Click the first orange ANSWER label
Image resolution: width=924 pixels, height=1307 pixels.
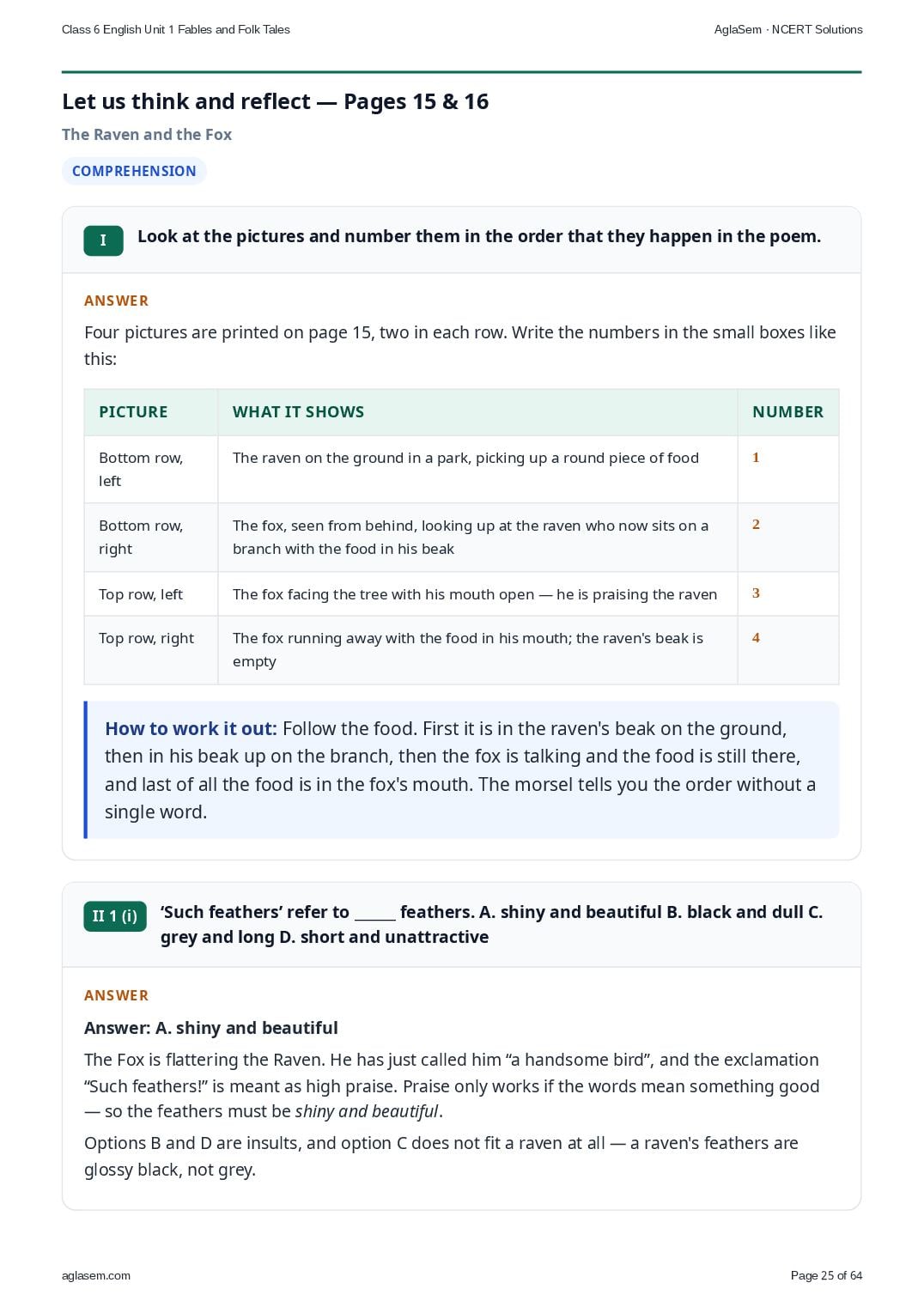[116, 301]
